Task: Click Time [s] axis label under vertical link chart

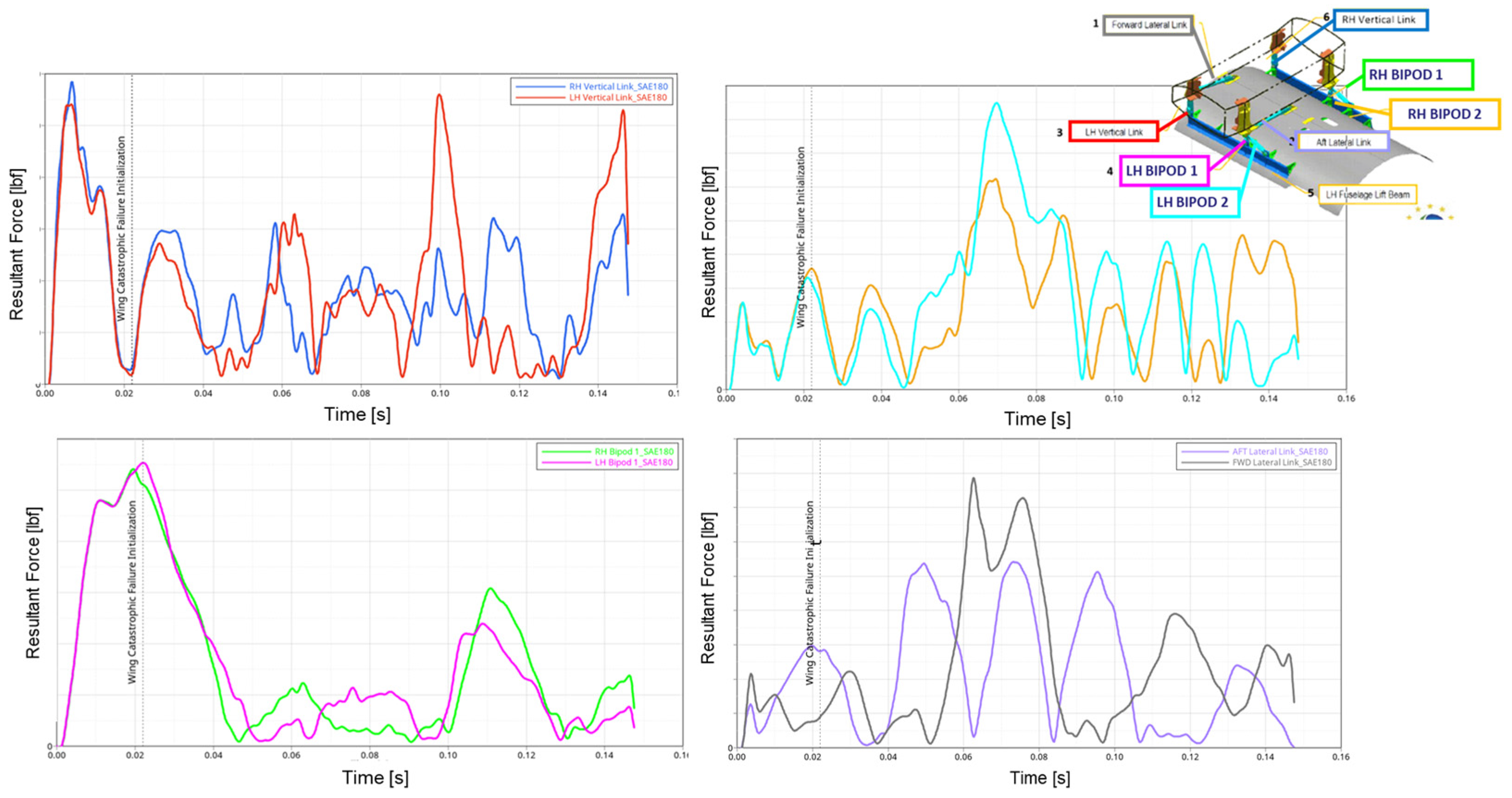Action: tap(357, 414)
